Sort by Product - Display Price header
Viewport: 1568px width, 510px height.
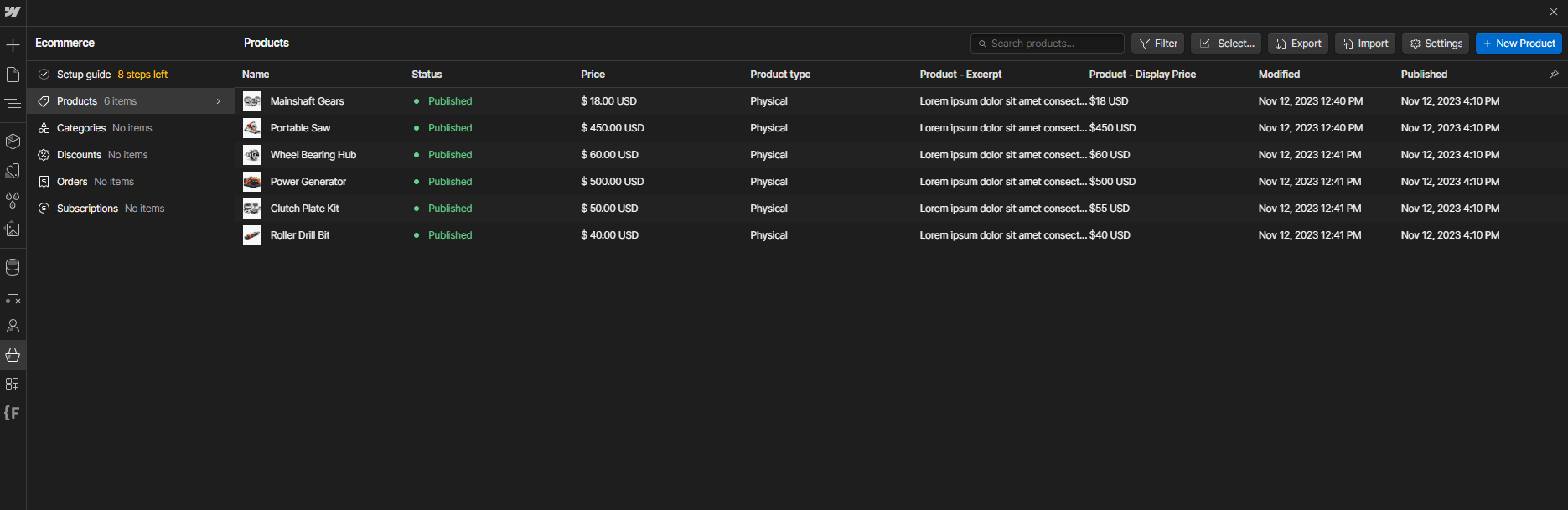[1142, 75]
